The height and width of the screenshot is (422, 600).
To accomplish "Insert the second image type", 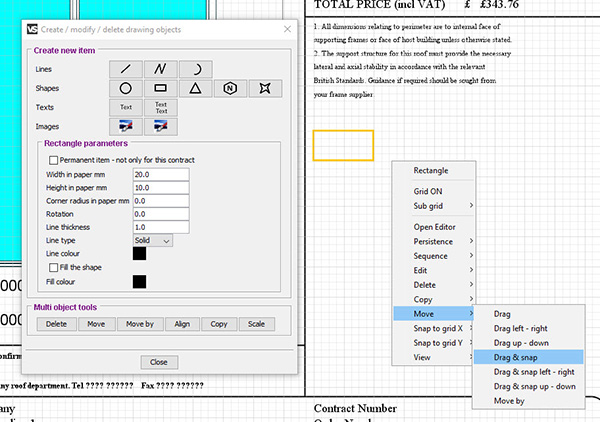I will [x=160, y=126].
